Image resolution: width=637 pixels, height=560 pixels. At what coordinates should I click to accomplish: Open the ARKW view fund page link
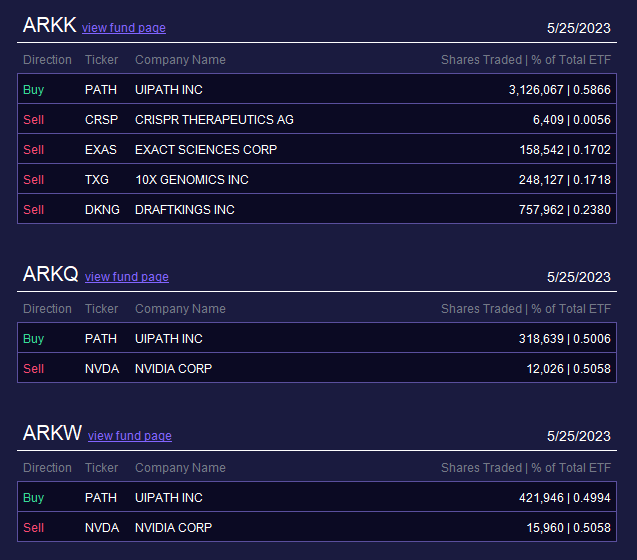(130, 436)
